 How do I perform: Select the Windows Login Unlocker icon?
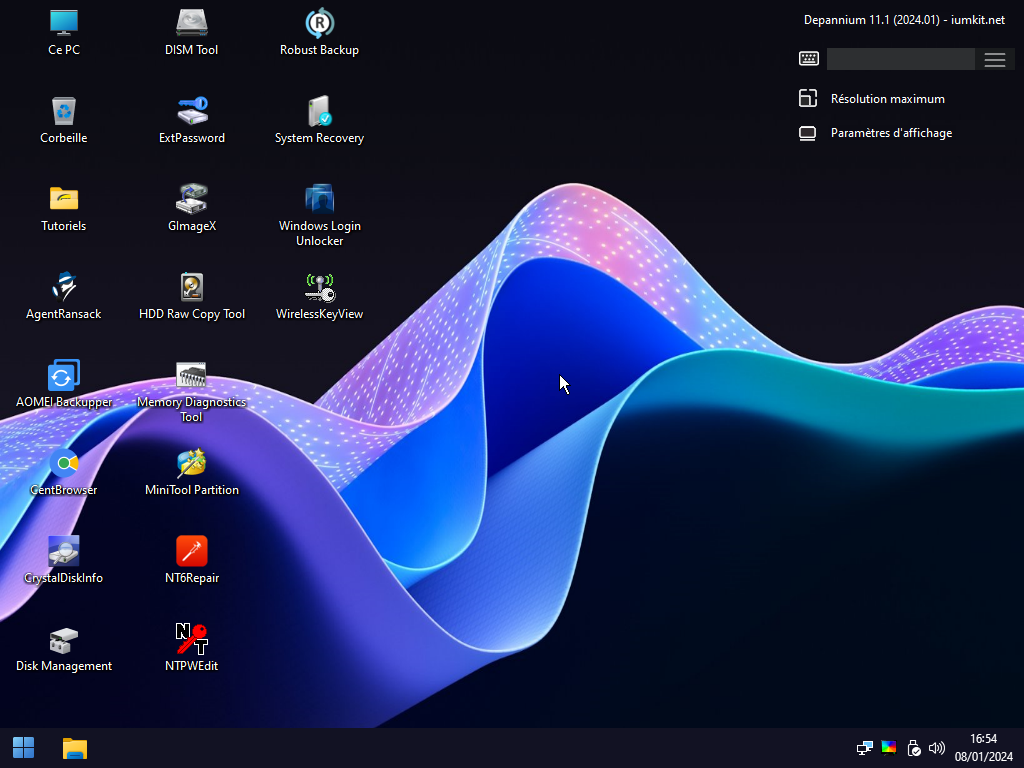tap(319, 215)
